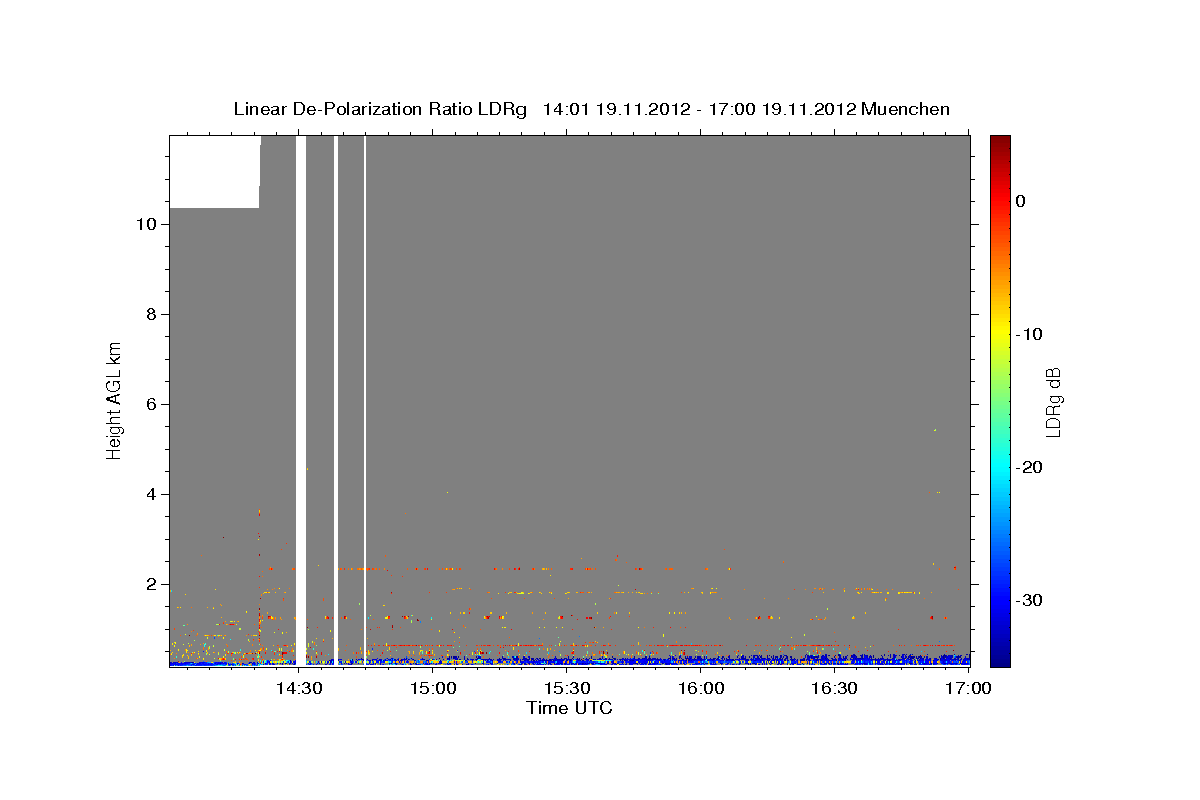Click the plot title Linear De-Polarization Ratio LDRg
The height and width of the screenshot is (800, 1200).
click(x=379, y=109)
